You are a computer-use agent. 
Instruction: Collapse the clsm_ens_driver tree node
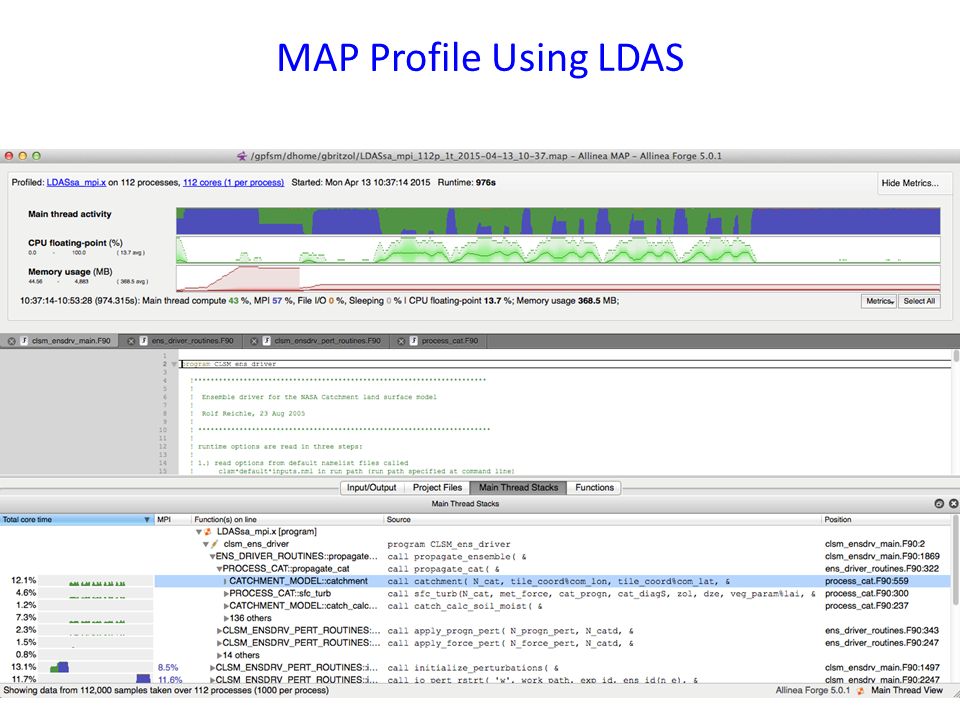(x=206, y=544)
